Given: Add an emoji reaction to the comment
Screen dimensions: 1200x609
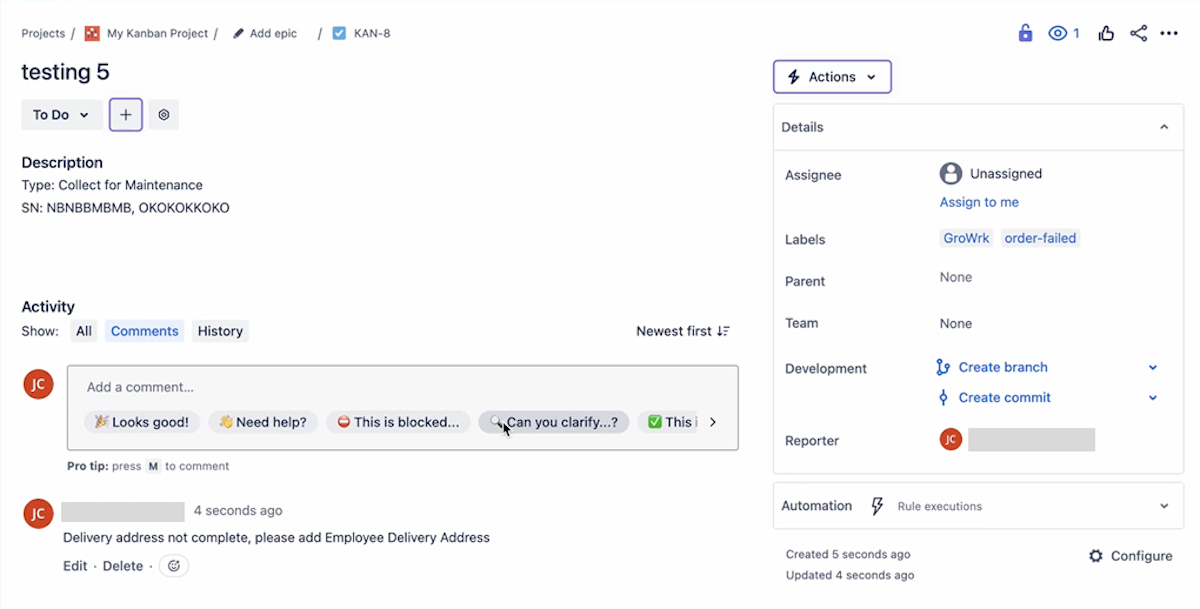Looking at the screenshot, I should pyautogui.click(x=173, y=565).
